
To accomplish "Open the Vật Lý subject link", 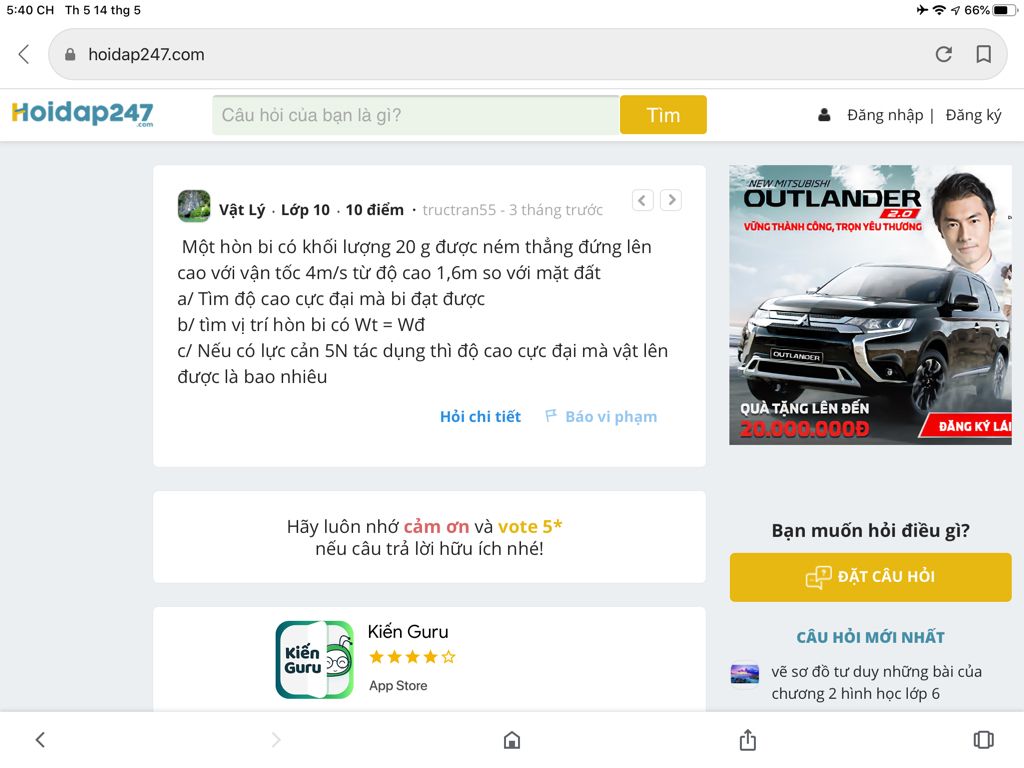I will [242, 210].
